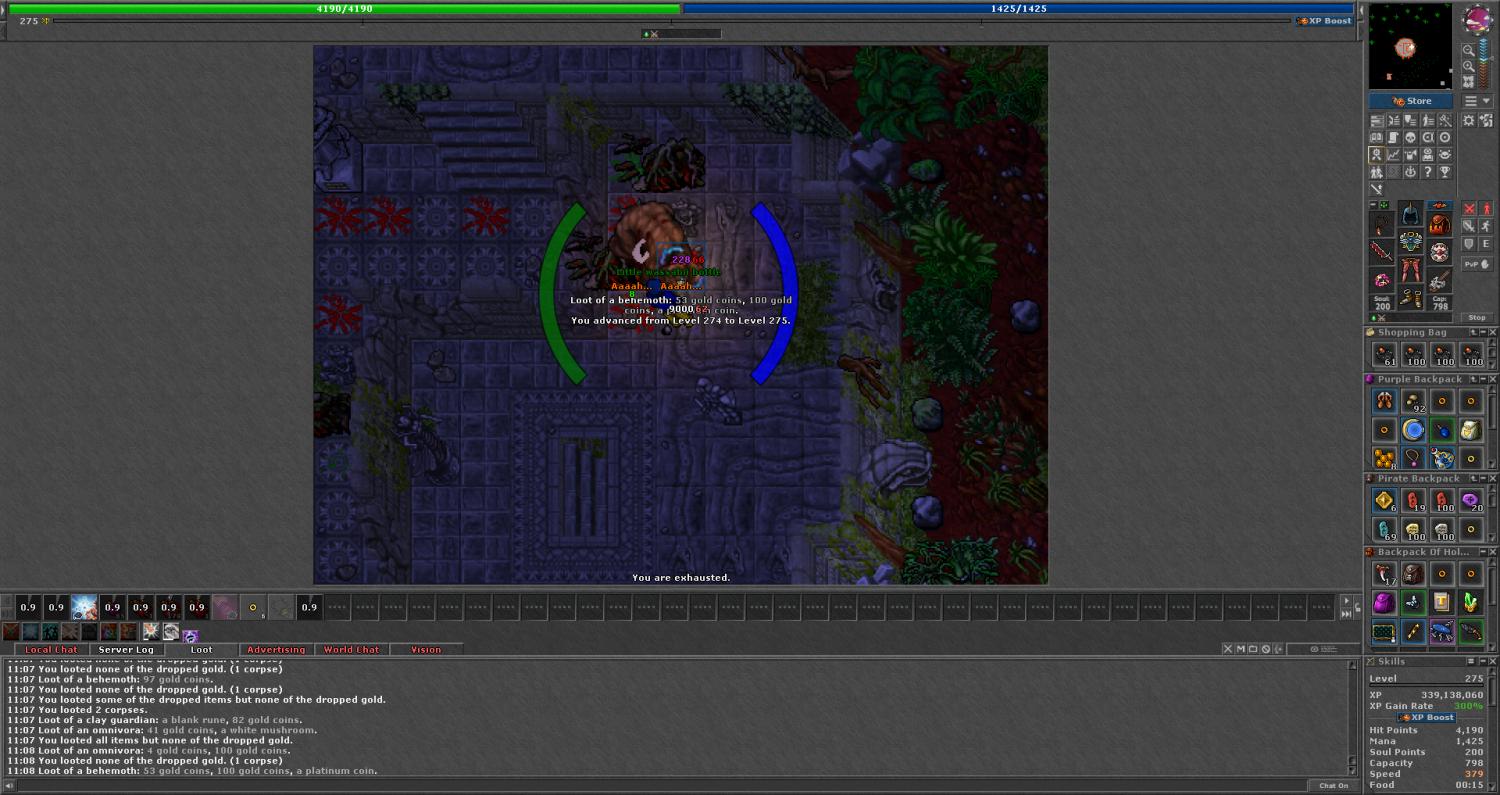This screenshot has width=1500, height=795.
Task: Click the armor equipment slot
Action: [1410, 242]
